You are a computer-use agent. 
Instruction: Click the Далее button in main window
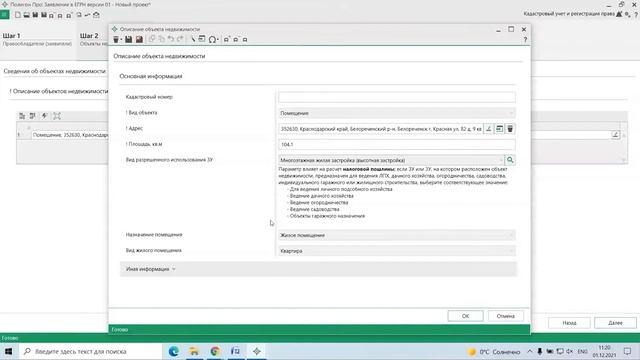615,322
